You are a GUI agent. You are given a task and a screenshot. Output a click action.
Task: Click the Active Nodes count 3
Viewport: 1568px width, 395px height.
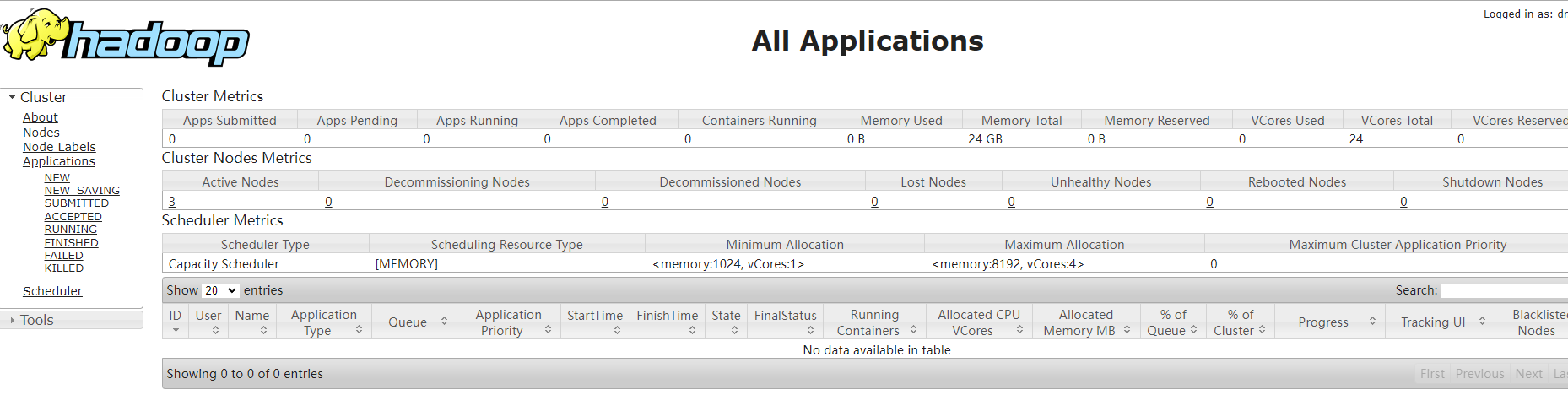[x=172, y=202]
